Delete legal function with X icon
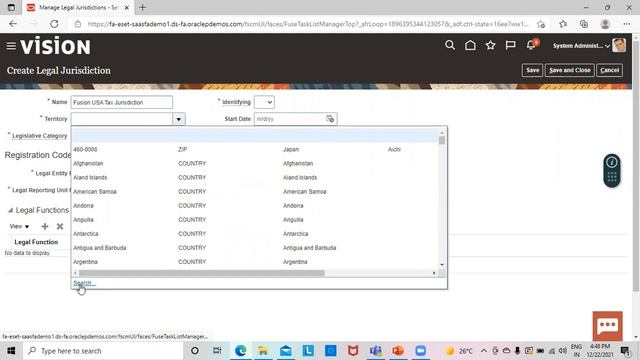This screenshot has height=360, width=640. click(60, 226)
